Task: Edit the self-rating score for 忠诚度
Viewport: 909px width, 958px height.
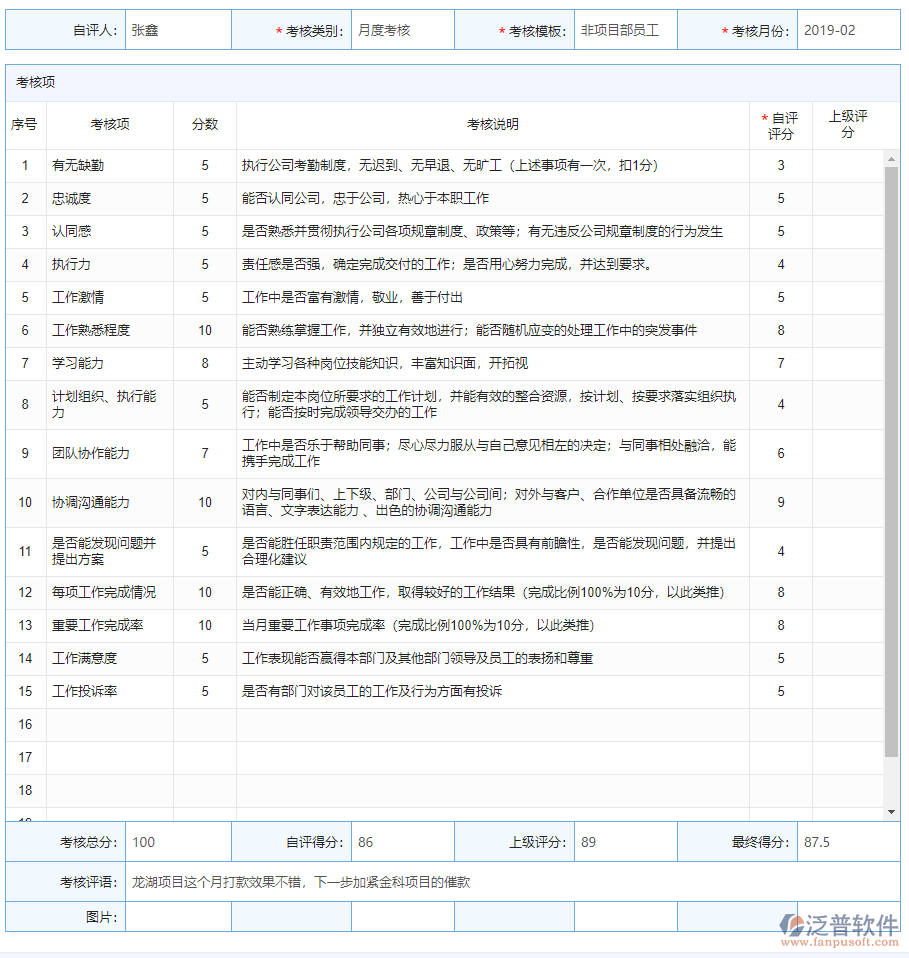Action: tap(780, 198)
